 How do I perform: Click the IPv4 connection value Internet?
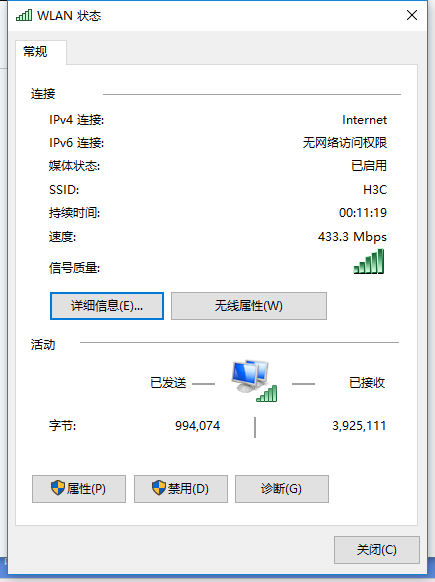click(364, 120)
